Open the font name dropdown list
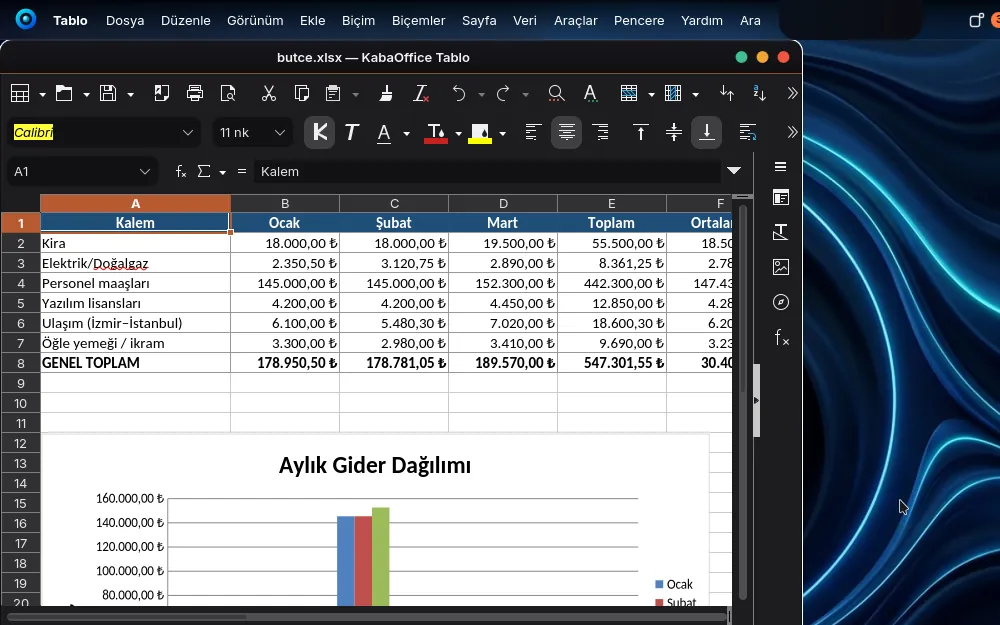 (188, 133)
